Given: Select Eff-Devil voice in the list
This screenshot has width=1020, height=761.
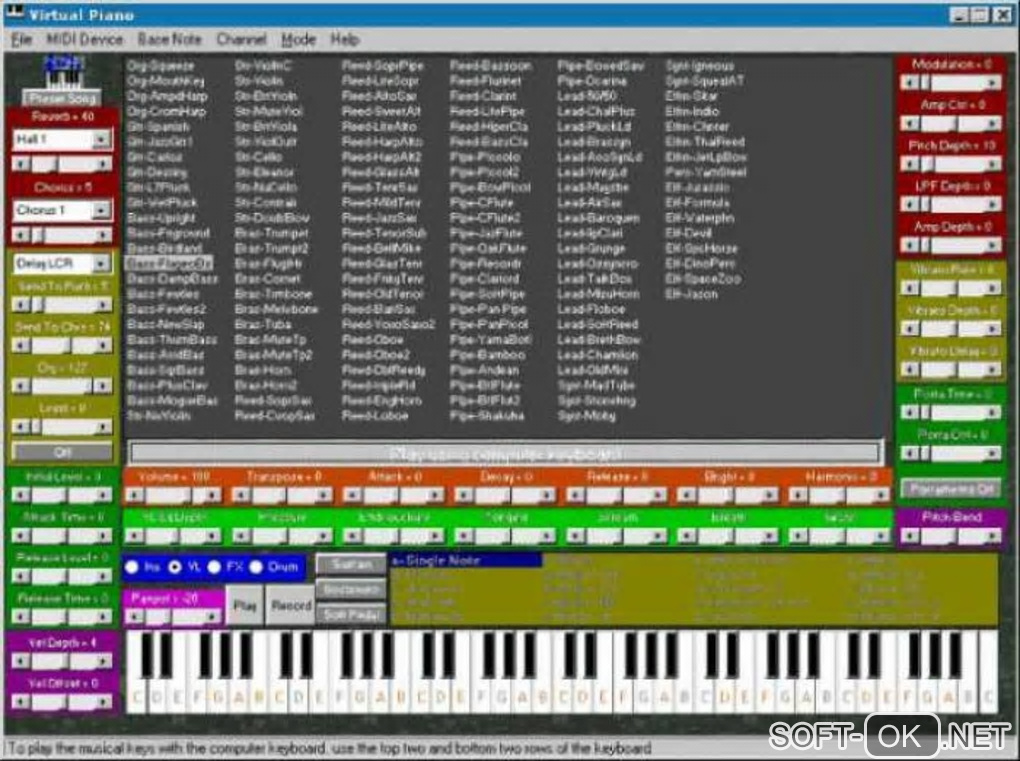Looking at the screenshot, I should click(688, 233).
